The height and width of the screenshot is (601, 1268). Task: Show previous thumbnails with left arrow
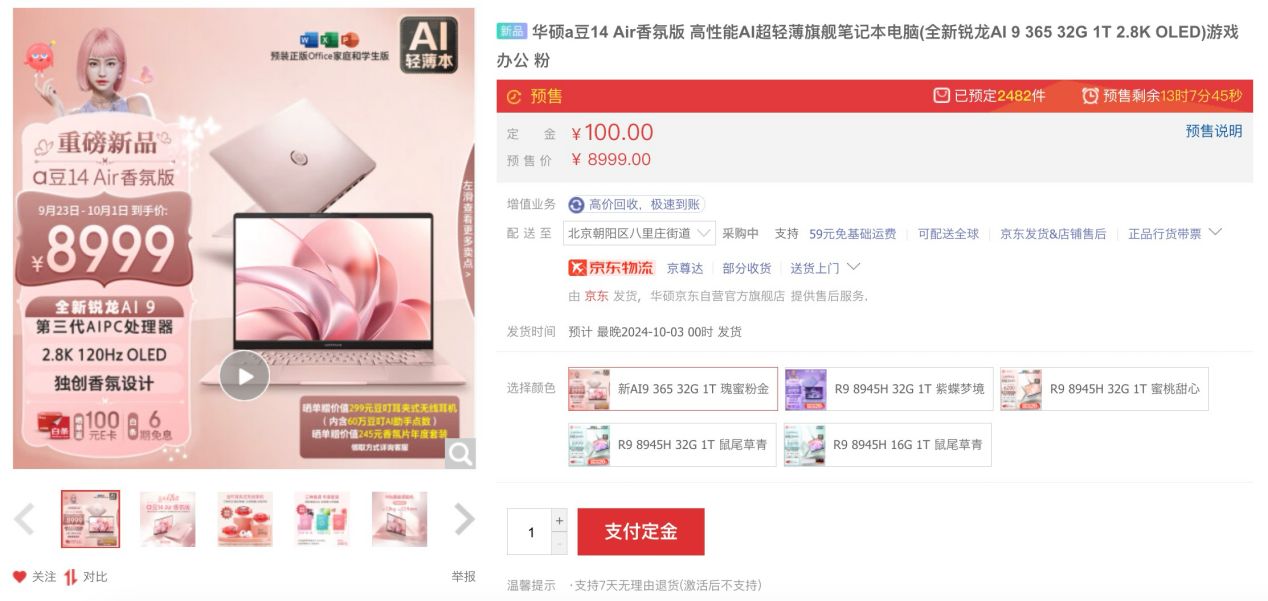[x=24, y=519]
